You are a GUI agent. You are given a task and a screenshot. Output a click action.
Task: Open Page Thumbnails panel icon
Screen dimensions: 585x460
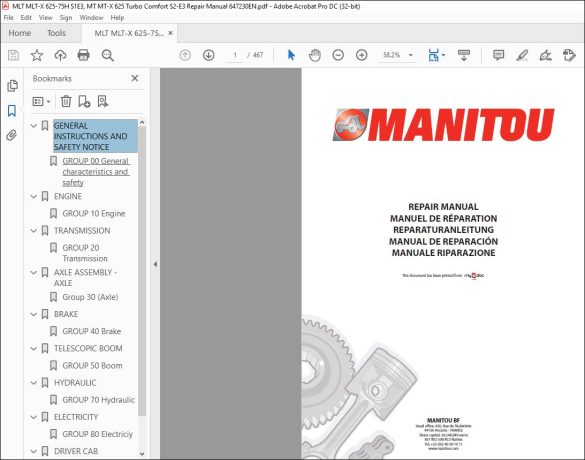tap(12, 85)
